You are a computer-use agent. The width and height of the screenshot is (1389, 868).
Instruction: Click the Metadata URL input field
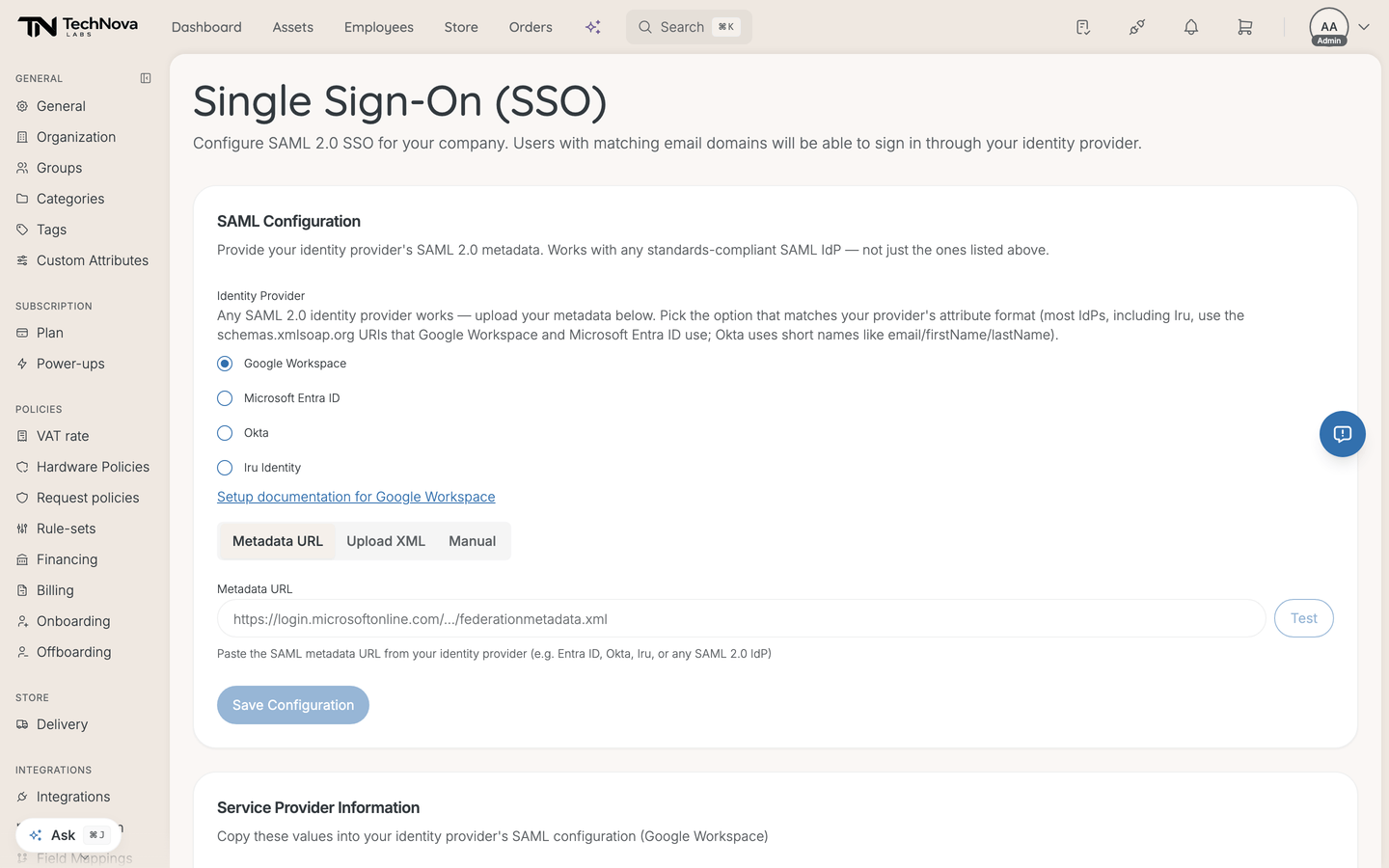(741, 618)
